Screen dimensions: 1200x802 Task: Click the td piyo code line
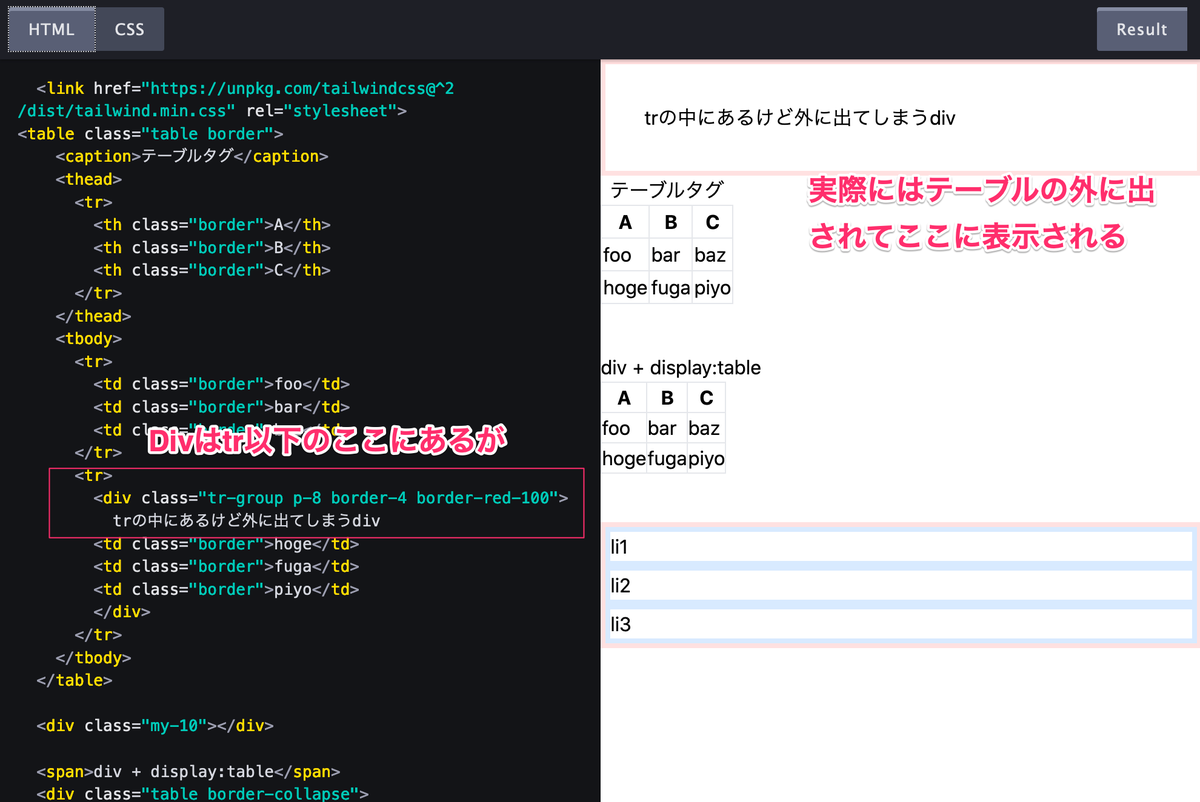pos(226,590)
